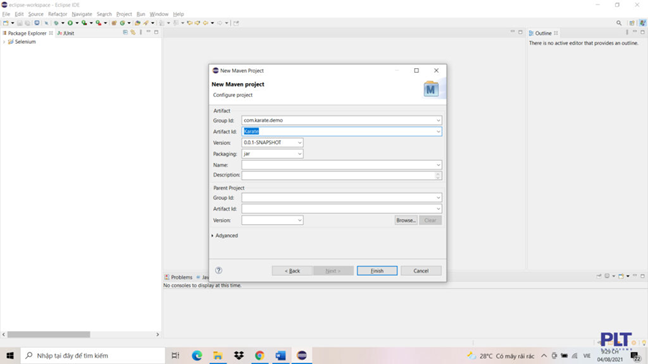Viewport: 648px width, 364px height.
Task: Click the help question mark in dialog
Action: point(219,270)
